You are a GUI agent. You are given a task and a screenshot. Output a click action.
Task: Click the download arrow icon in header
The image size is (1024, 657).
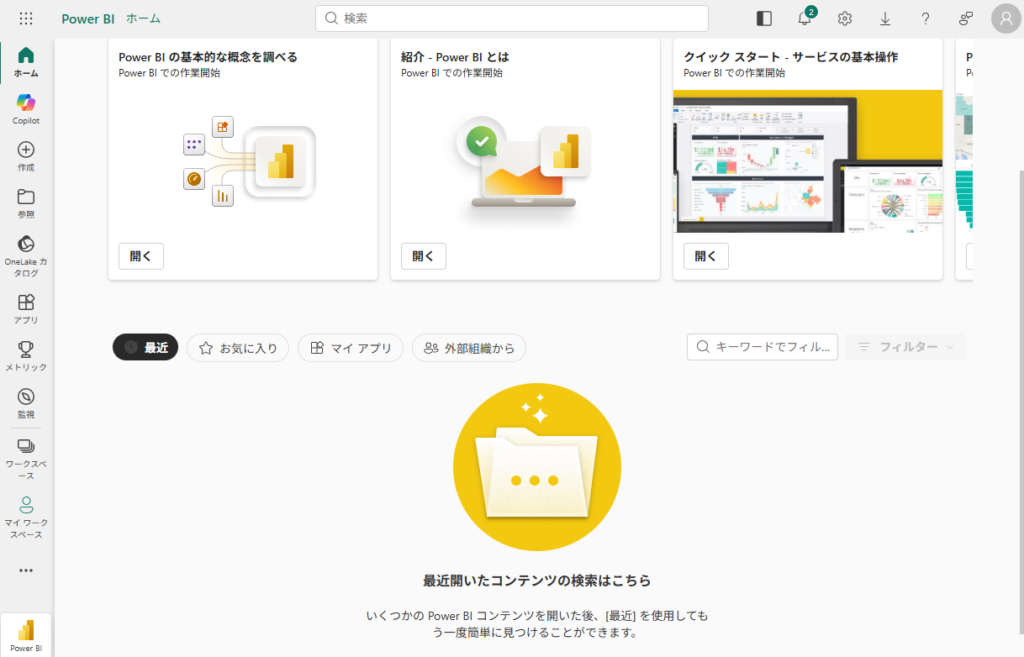pos(885,19)
